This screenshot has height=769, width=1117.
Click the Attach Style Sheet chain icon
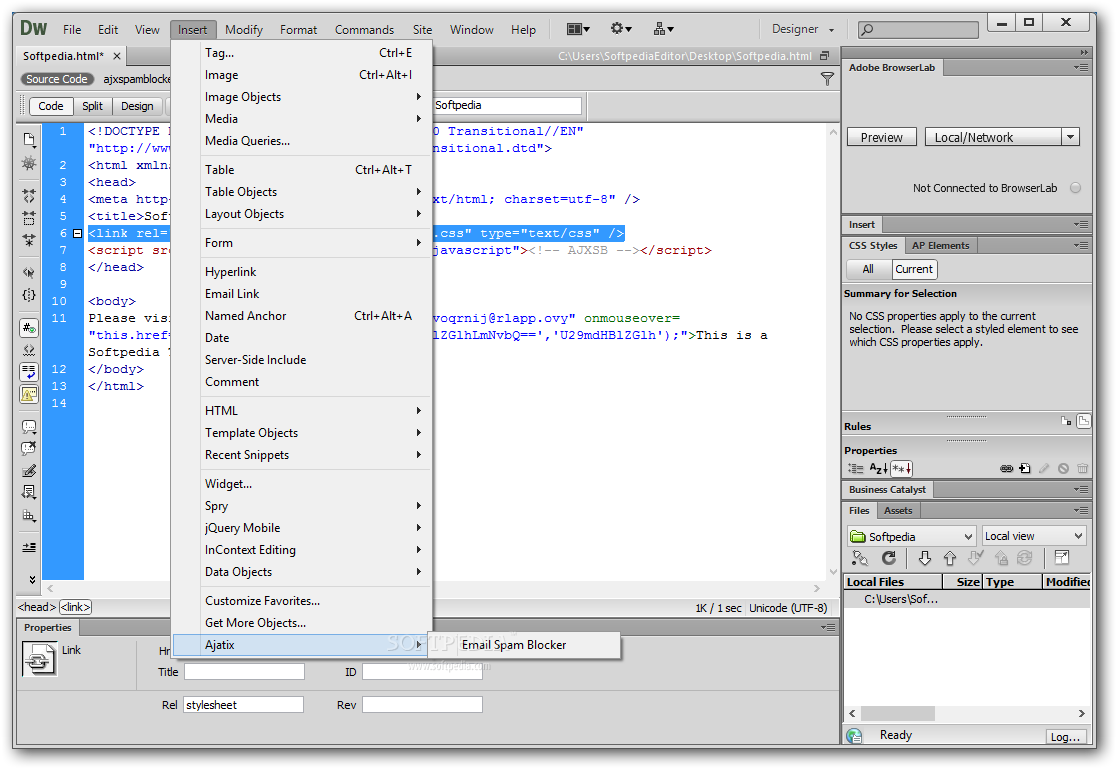click(x=1006, y=468)
